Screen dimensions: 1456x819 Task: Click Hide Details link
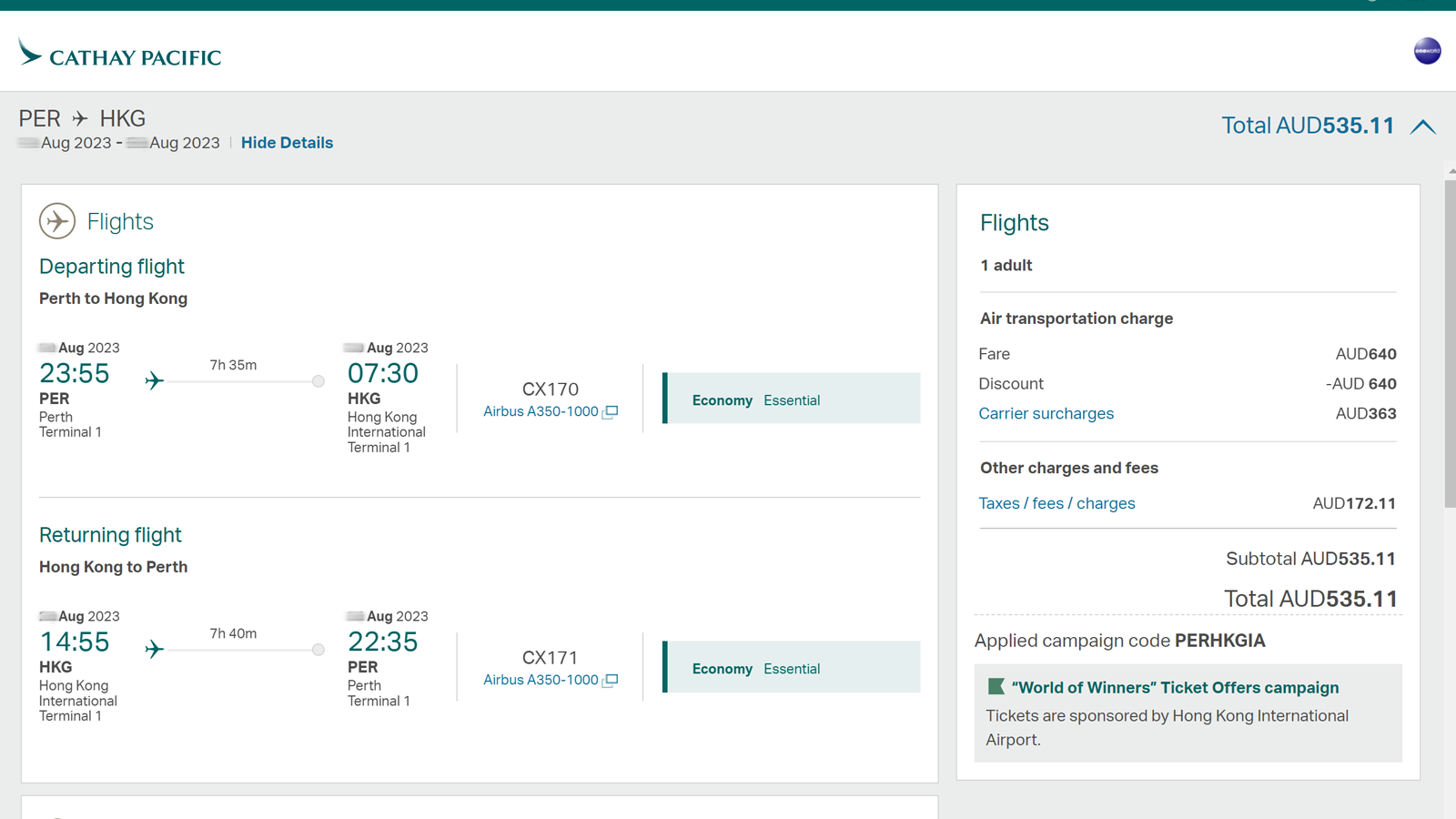click(287, 143)
